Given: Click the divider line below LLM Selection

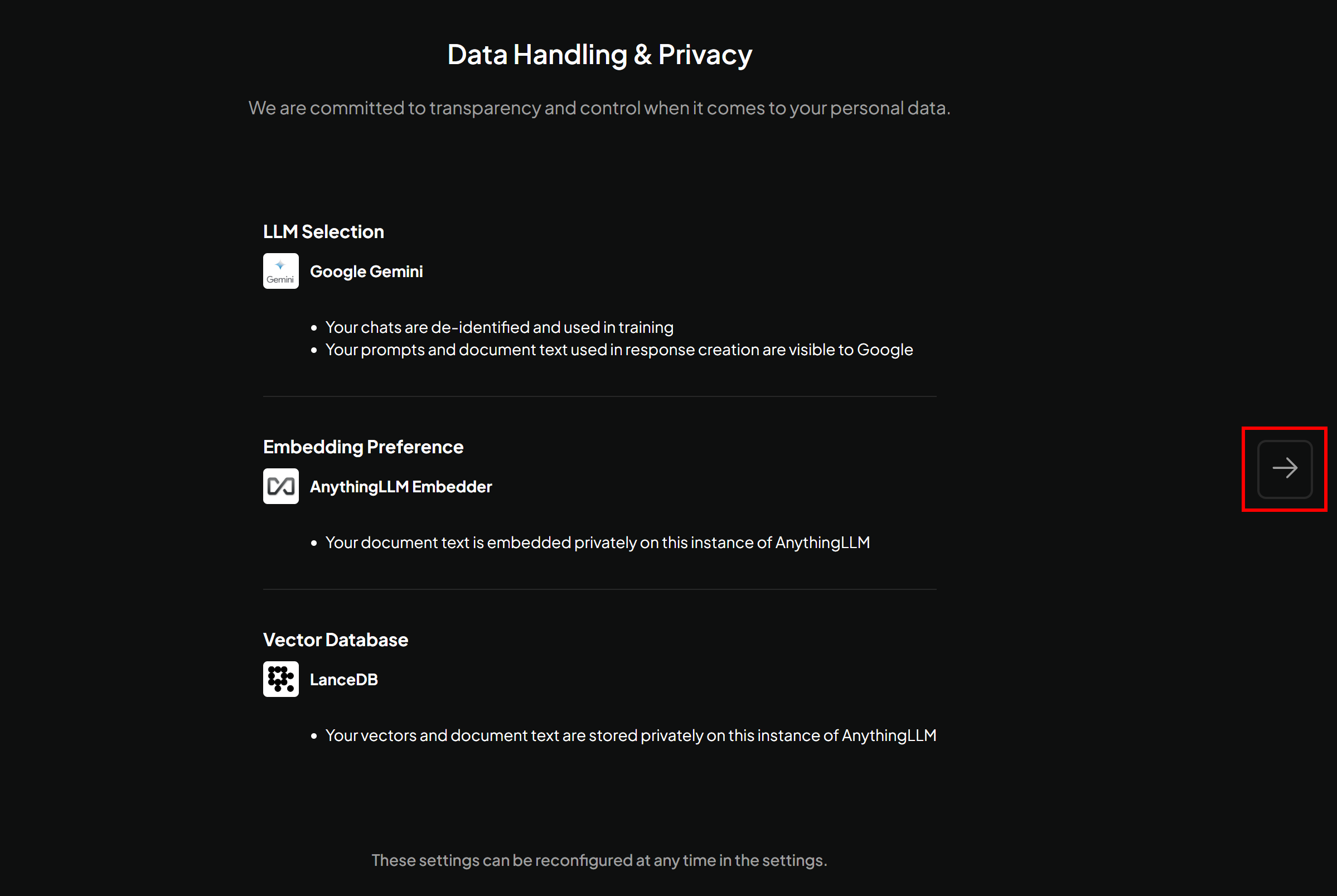Looking at the screenshot, I should [599, 395].
